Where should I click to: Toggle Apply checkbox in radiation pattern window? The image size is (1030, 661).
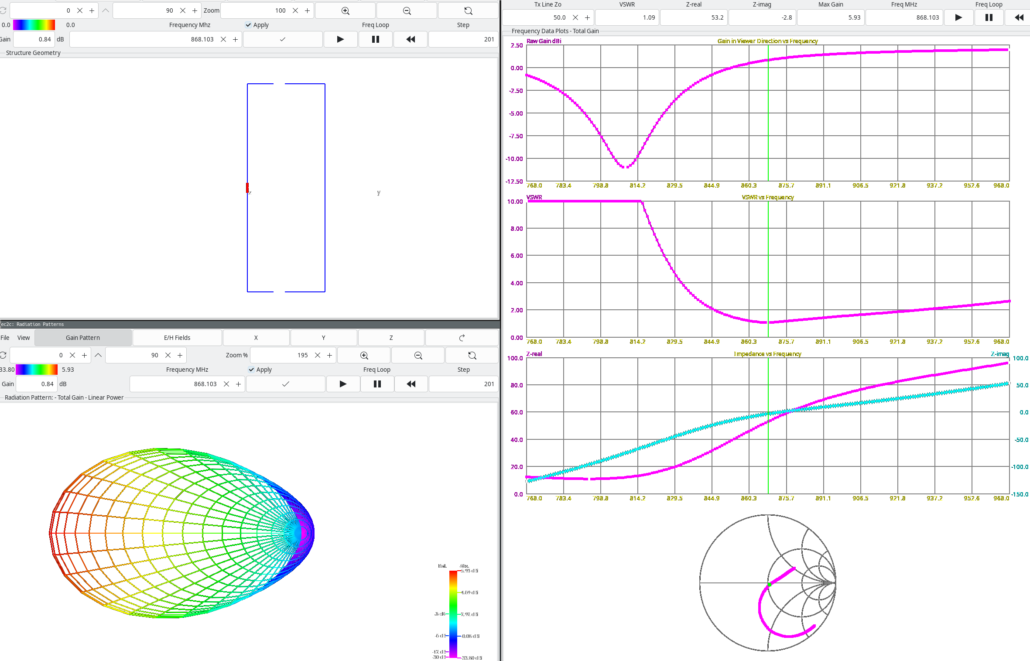(260, 369)
